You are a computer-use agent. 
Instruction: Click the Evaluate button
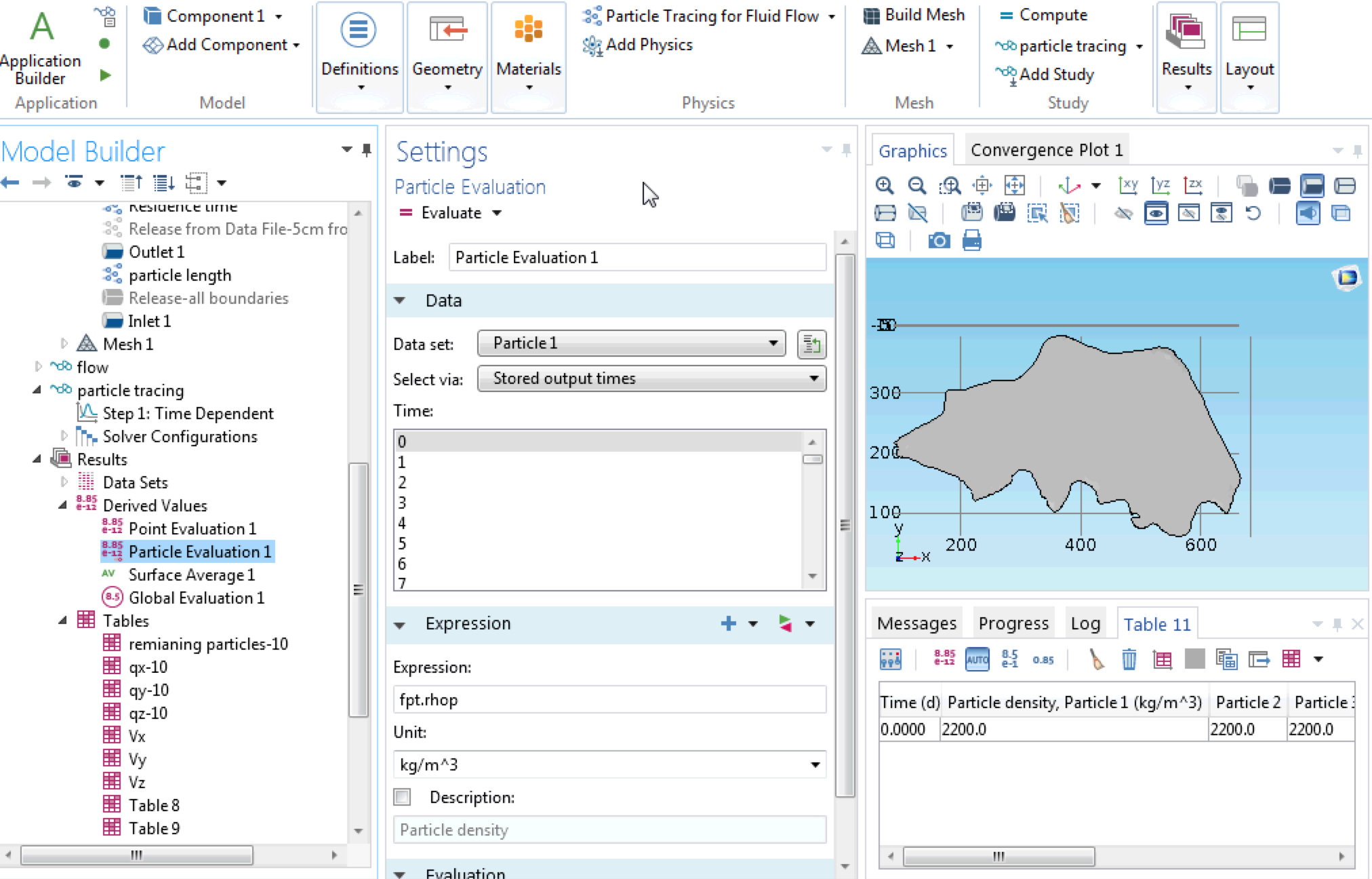[x=442, y=213]
